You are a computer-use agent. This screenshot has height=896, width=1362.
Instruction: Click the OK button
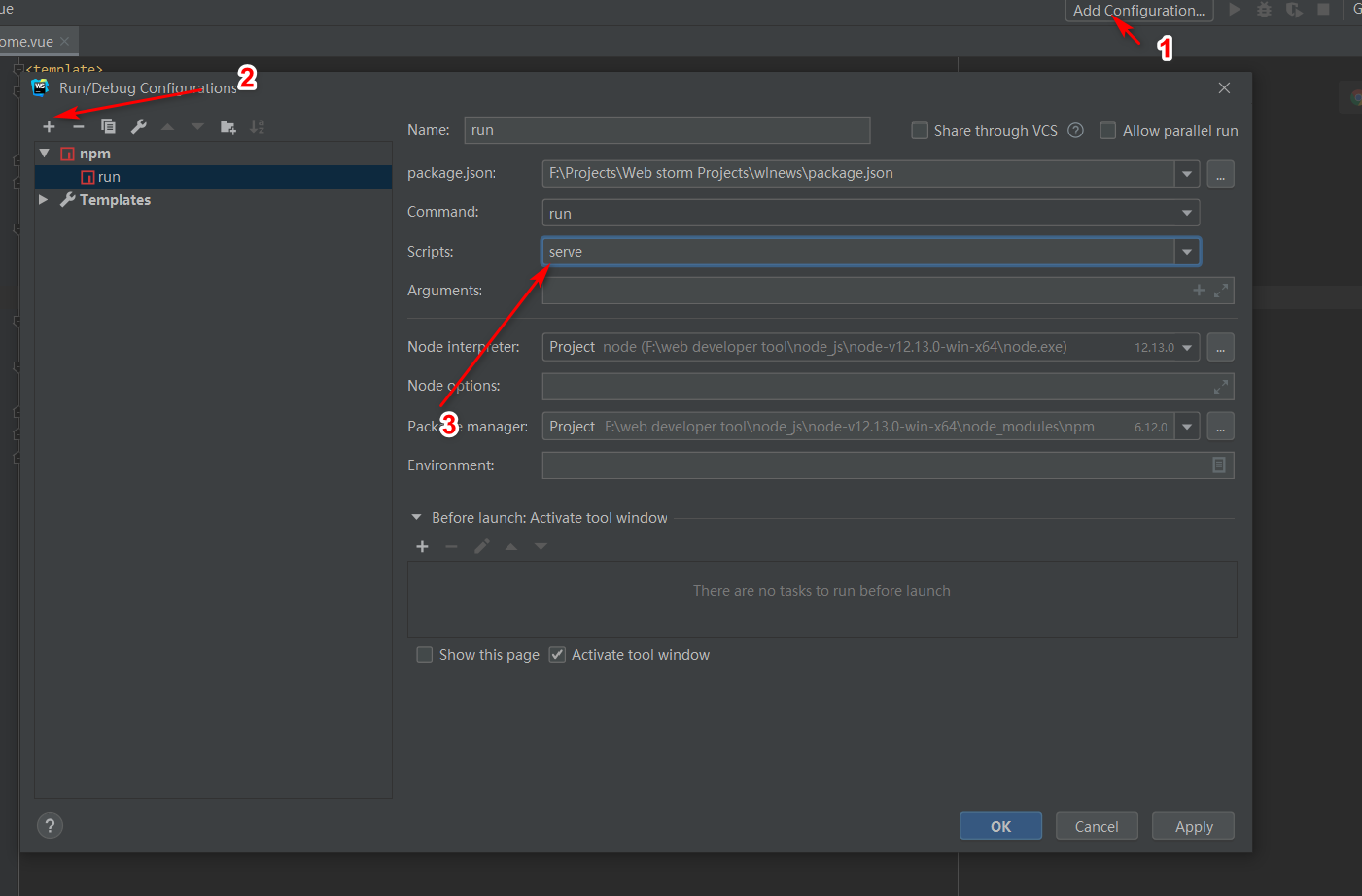point(1000,826)
